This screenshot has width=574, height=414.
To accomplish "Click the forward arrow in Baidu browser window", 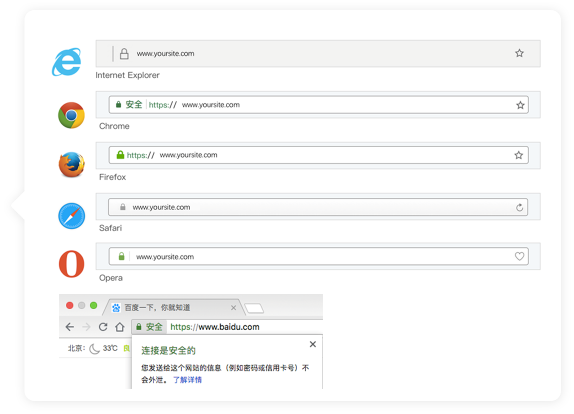I will click(x=86, y=327).
